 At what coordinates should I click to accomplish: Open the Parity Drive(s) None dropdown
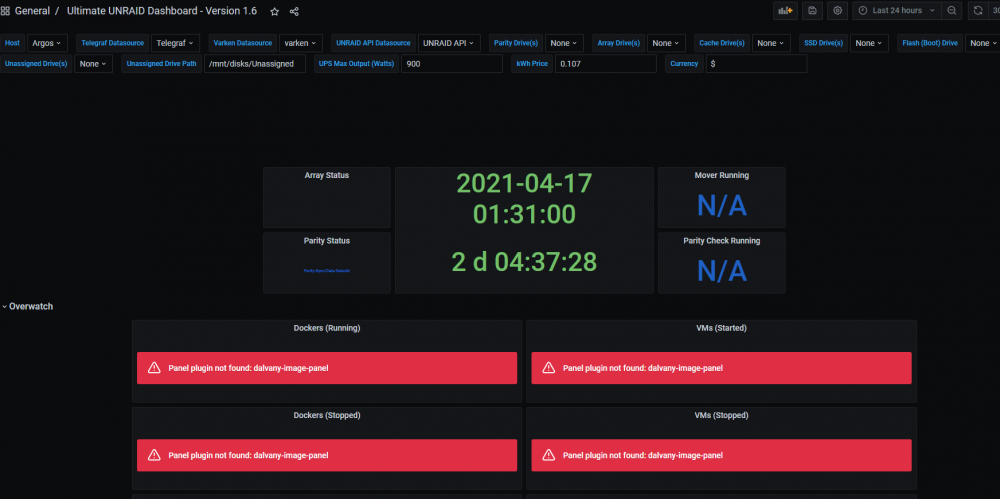pyautogui.click(x=564, y=43)
